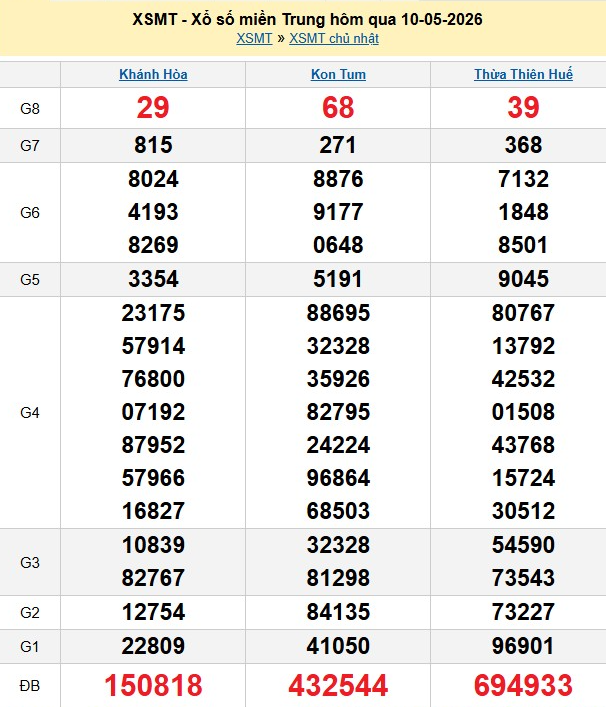Viewport: 606px width, 707px height.
Task: Click G6 number 4193
Action: (153, 212)
